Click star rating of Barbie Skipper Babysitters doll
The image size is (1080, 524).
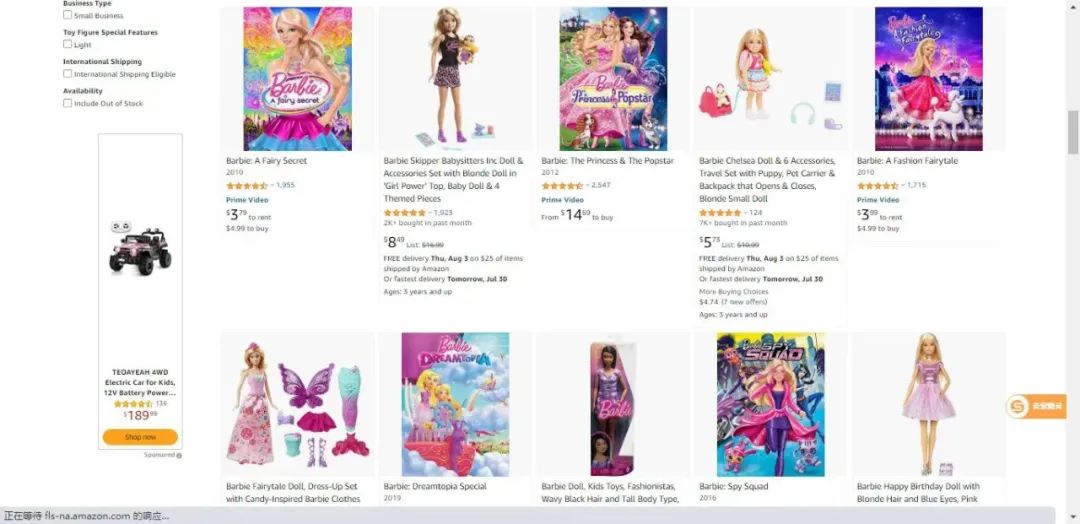[404, 213]
